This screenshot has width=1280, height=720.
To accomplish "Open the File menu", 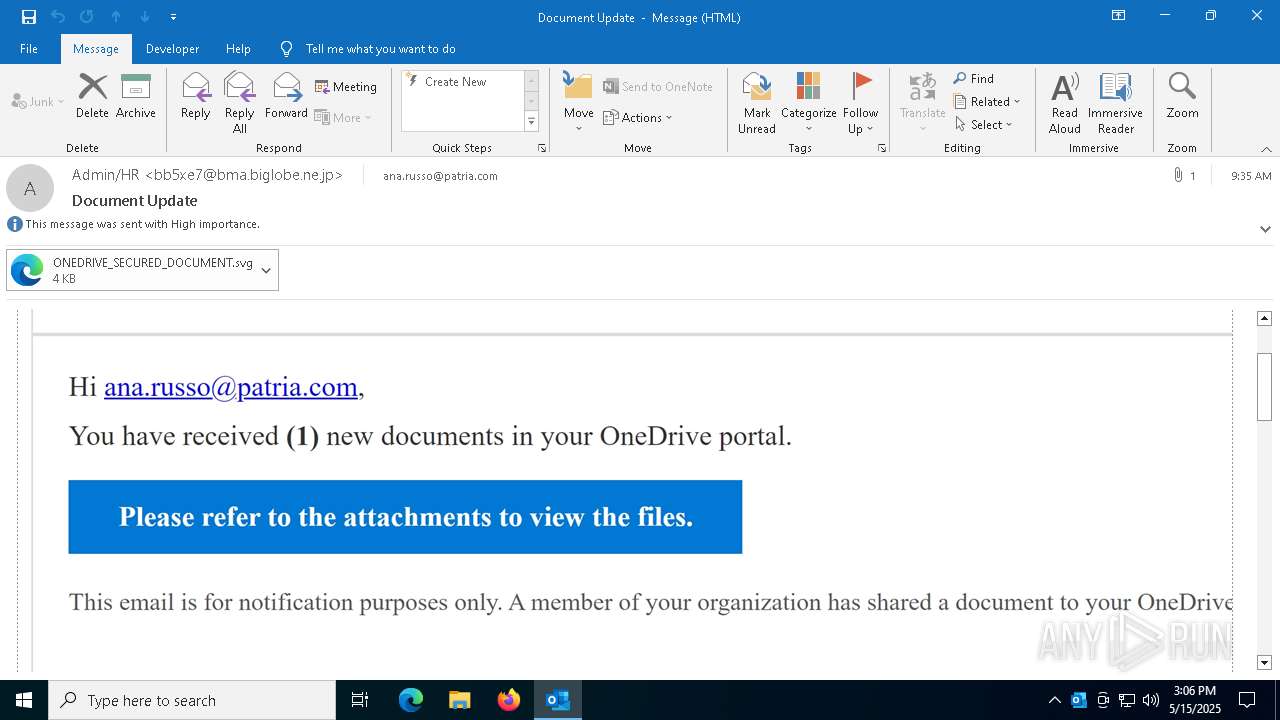I will (29, 49).
